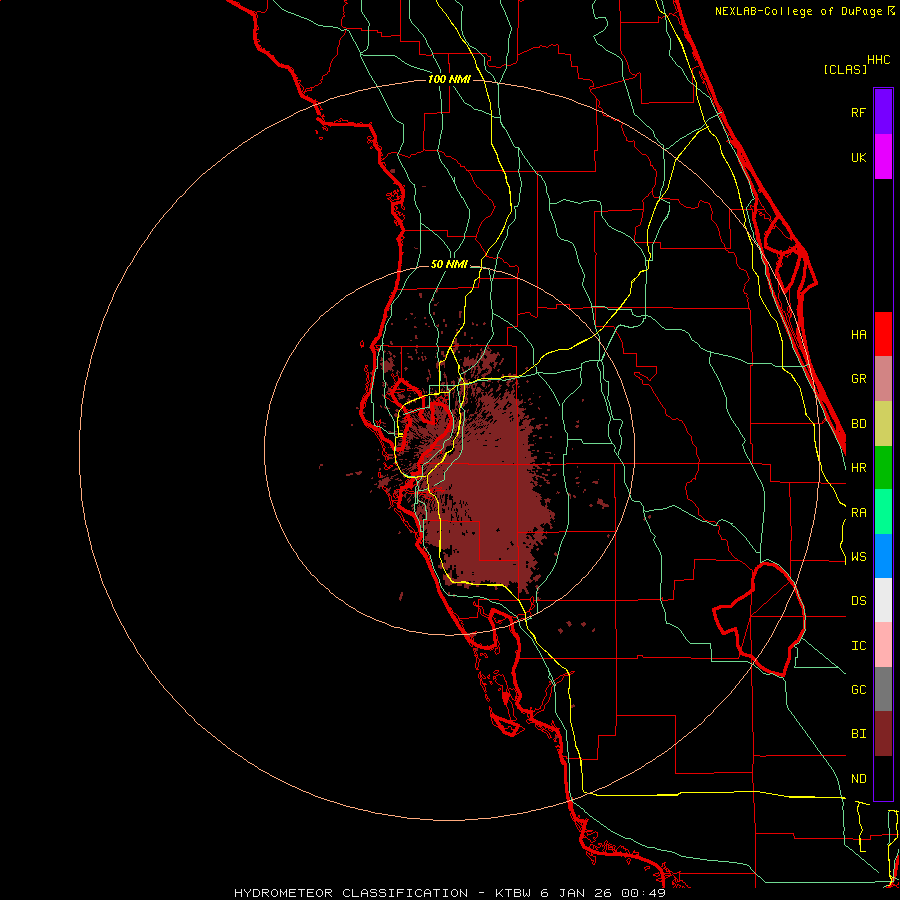The width and height of the screenshot is (900, 900).
Task: Click the 100 NMI range ring label
Action: pyautogui.click(x=449, y=79)
